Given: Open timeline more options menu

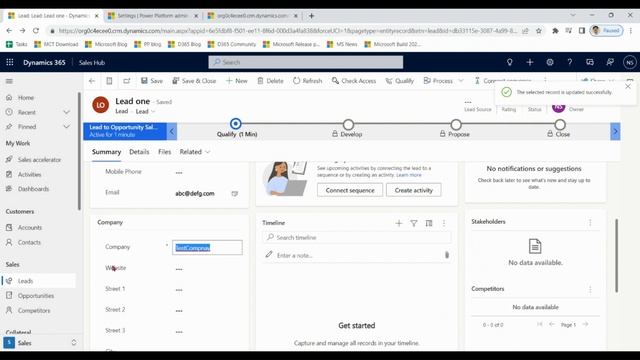Looking at the screenshot, I should tap(444, 223).
